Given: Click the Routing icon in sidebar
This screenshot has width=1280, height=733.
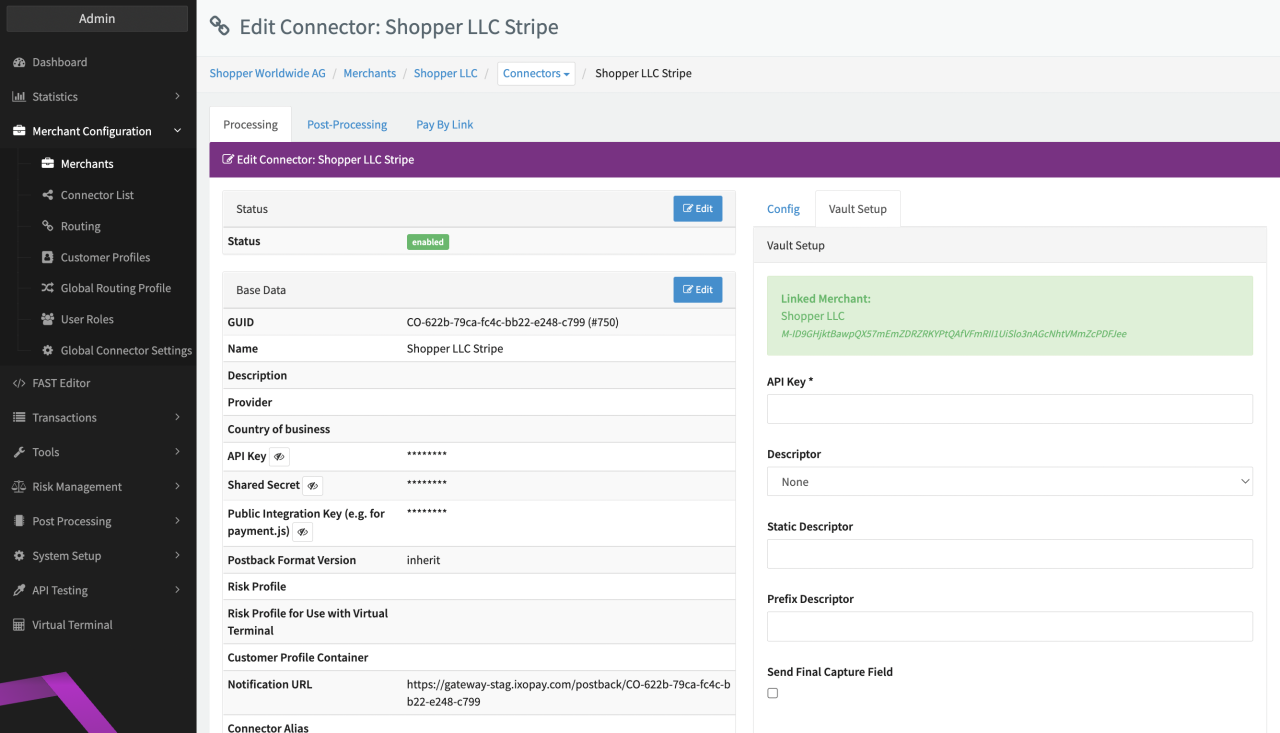Looking at the screenshot, I should [47, 226].
